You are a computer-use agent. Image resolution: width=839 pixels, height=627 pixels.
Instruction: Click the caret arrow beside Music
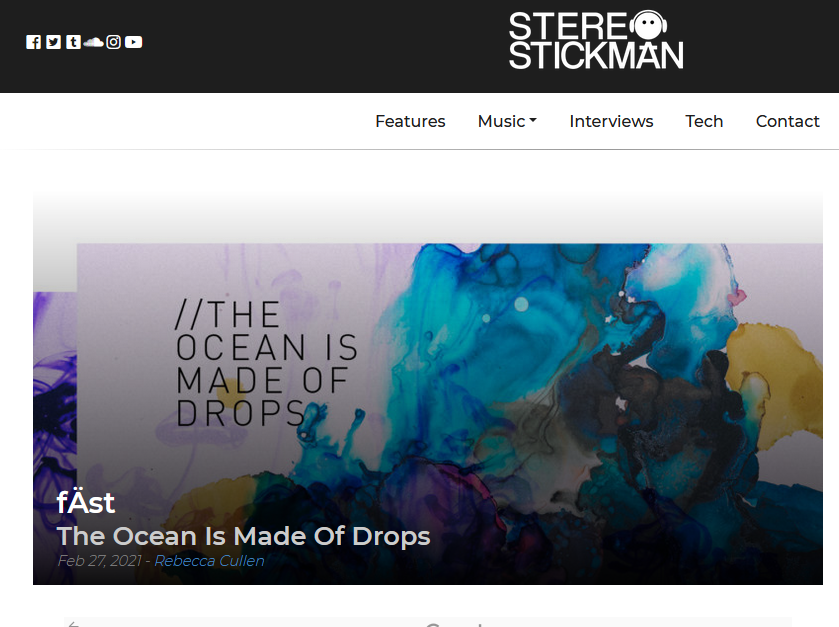pos(533,121)
